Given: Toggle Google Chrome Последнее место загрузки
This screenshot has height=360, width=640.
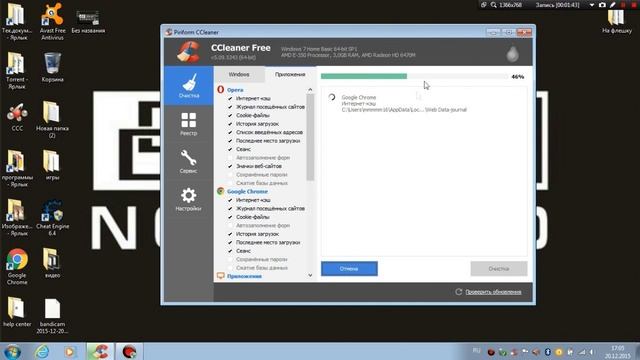Looking at the screenshot, I should [230, 242].
